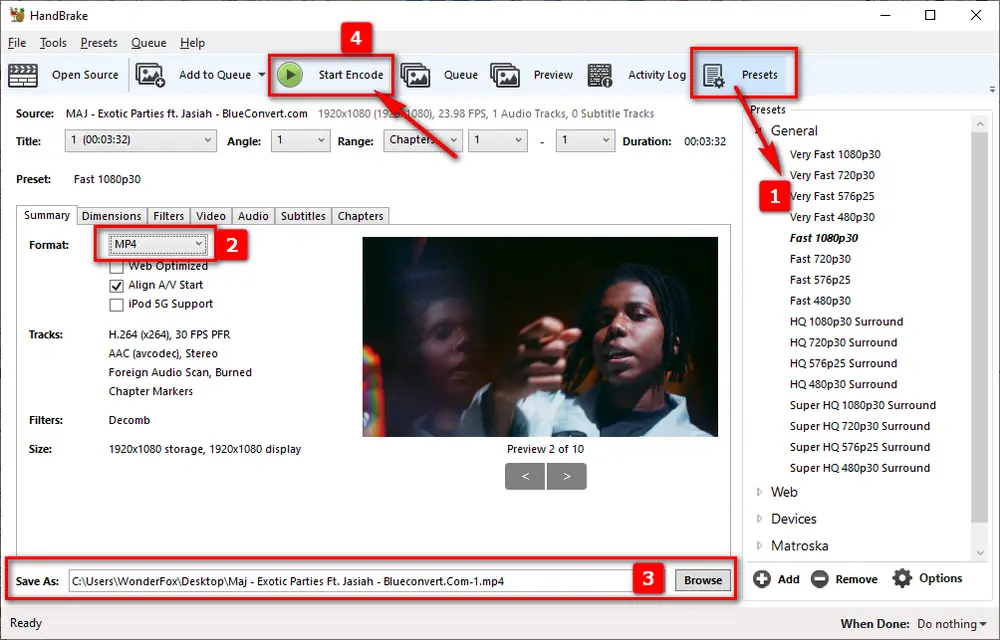Open the Help menu
This screenshot has height=640, width=1000.
(192, 43)
